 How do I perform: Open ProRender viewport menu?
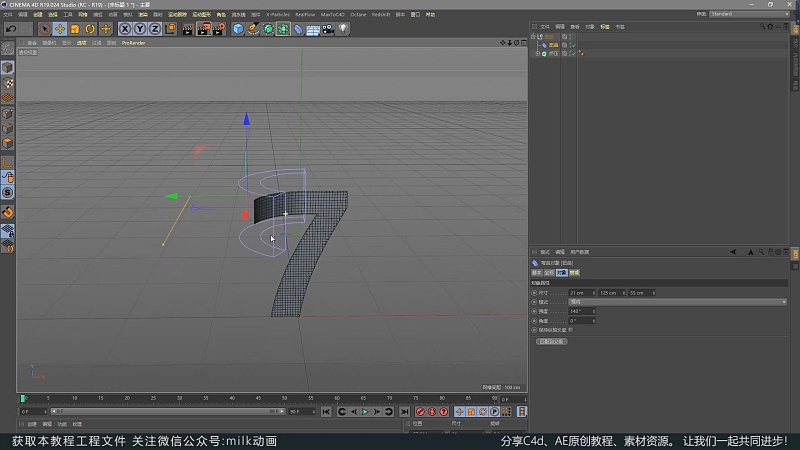coord(134,43)
